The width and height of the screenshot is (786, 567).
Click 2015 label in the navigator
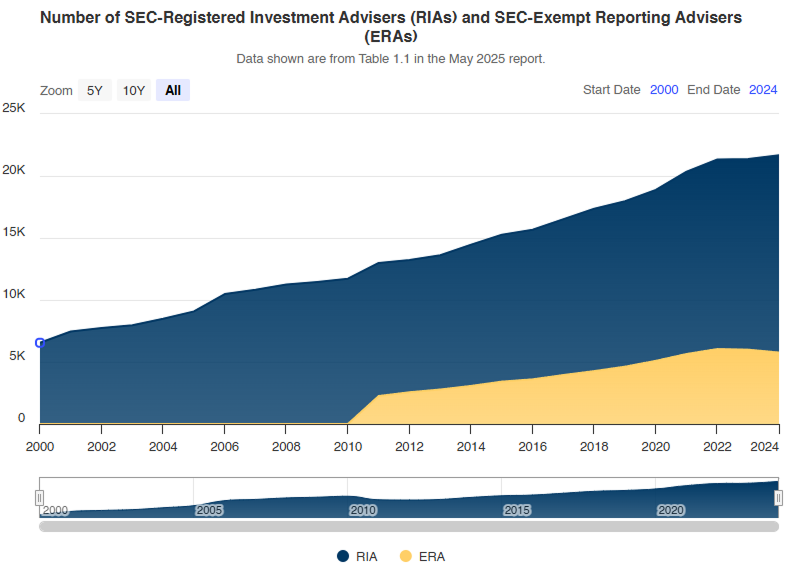click(x=516, y=510)
